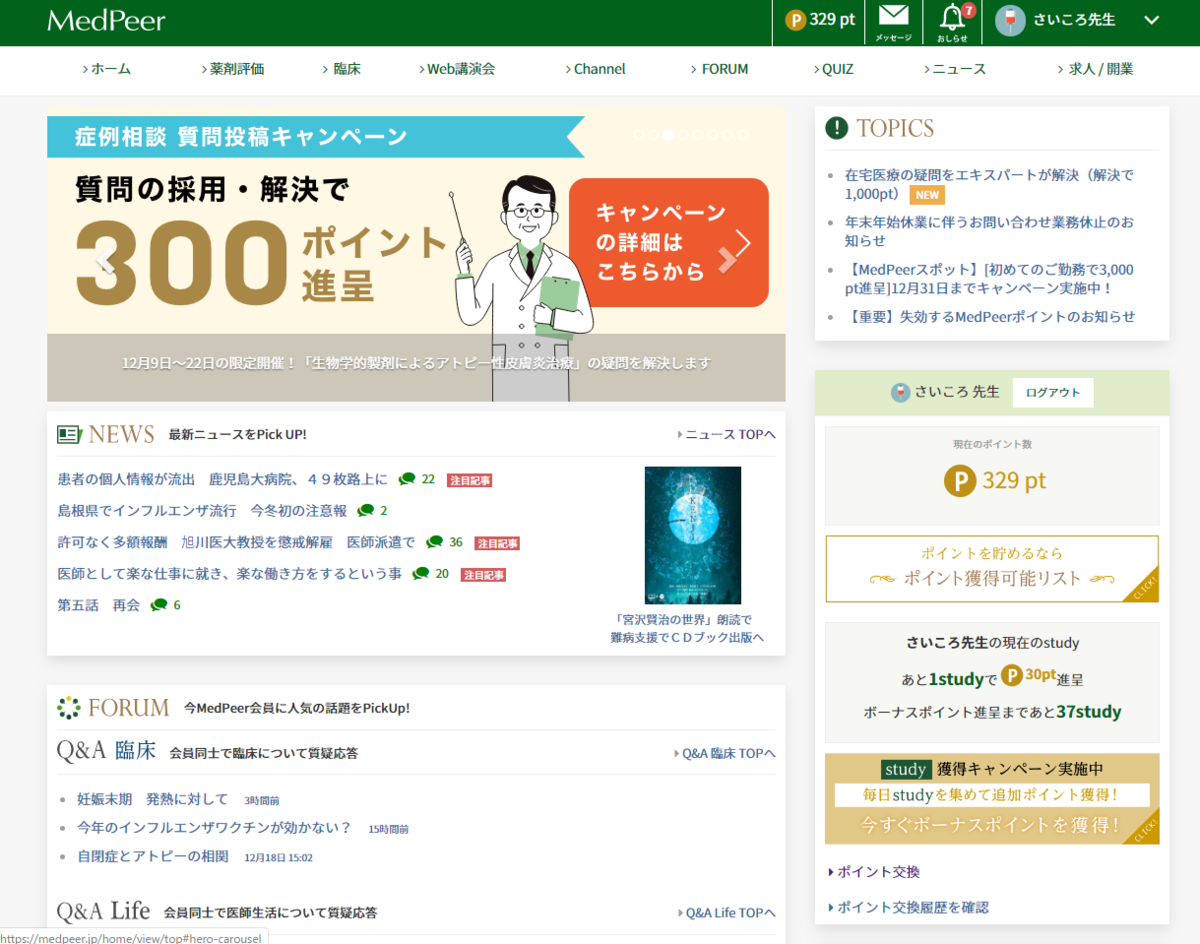Click comment bubble with 20 comments

421,574
